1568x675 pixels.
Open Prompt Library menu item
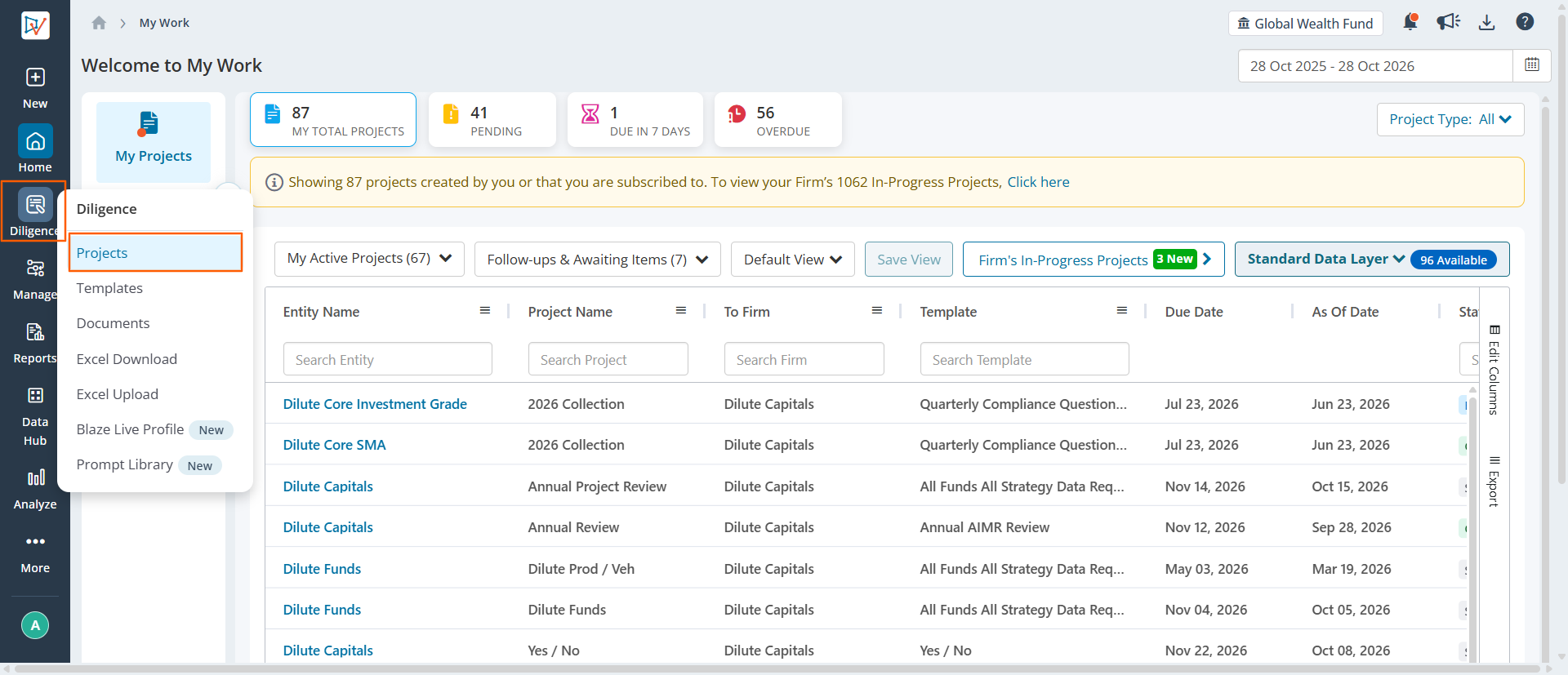124,464
